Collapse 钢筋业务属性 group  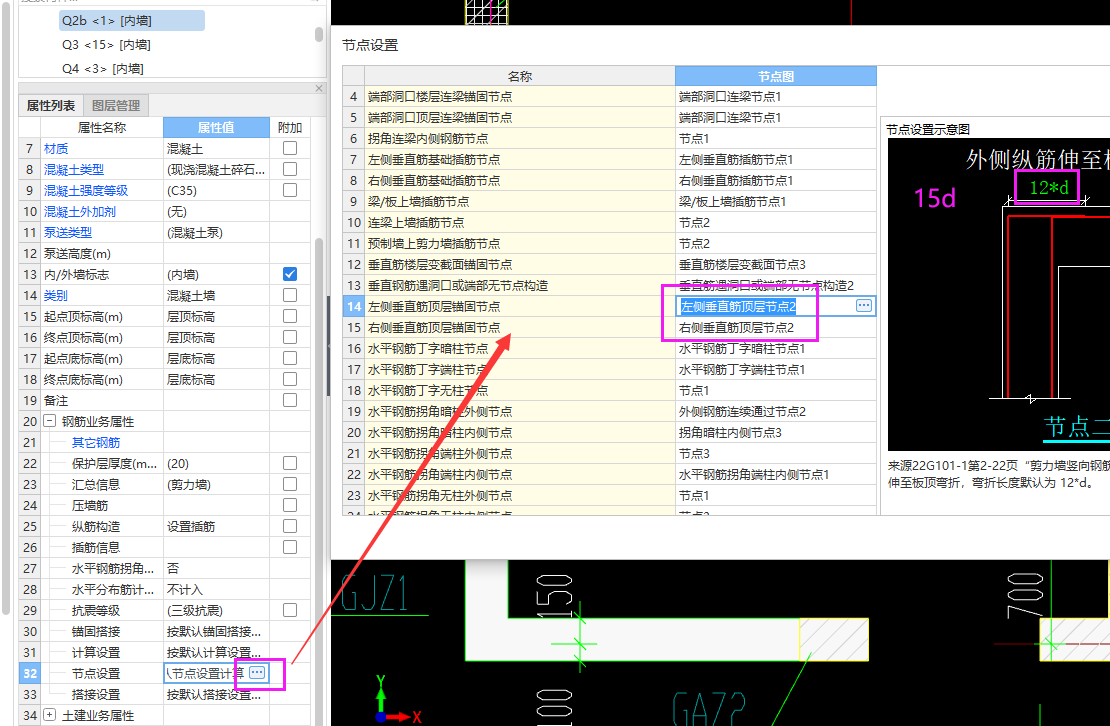[x=50, y=421]
